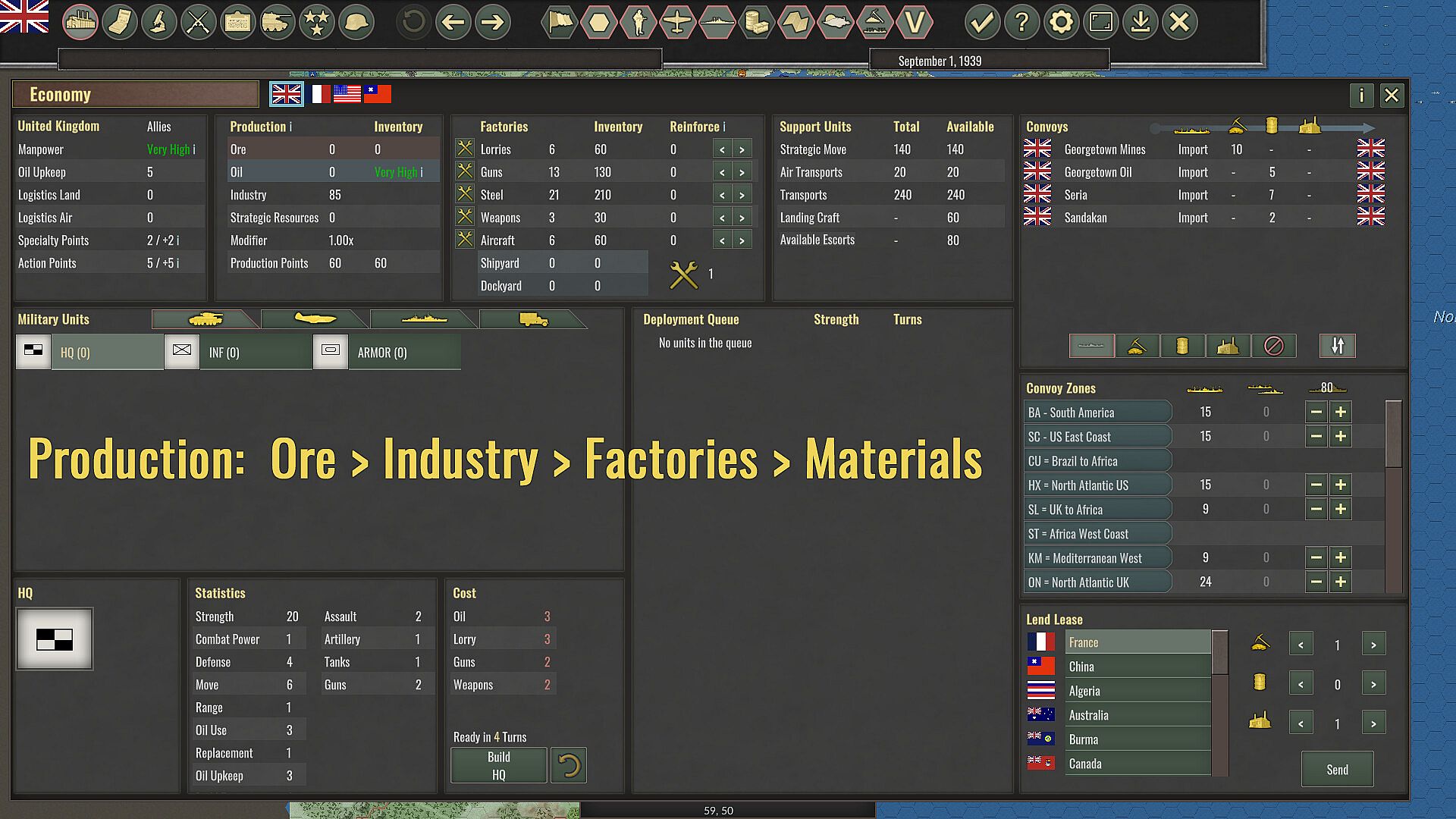Viewport: 1456px width, 819px height.
Task: Toggle the flag hexagon map filter
Action: [x=560, y=22]
